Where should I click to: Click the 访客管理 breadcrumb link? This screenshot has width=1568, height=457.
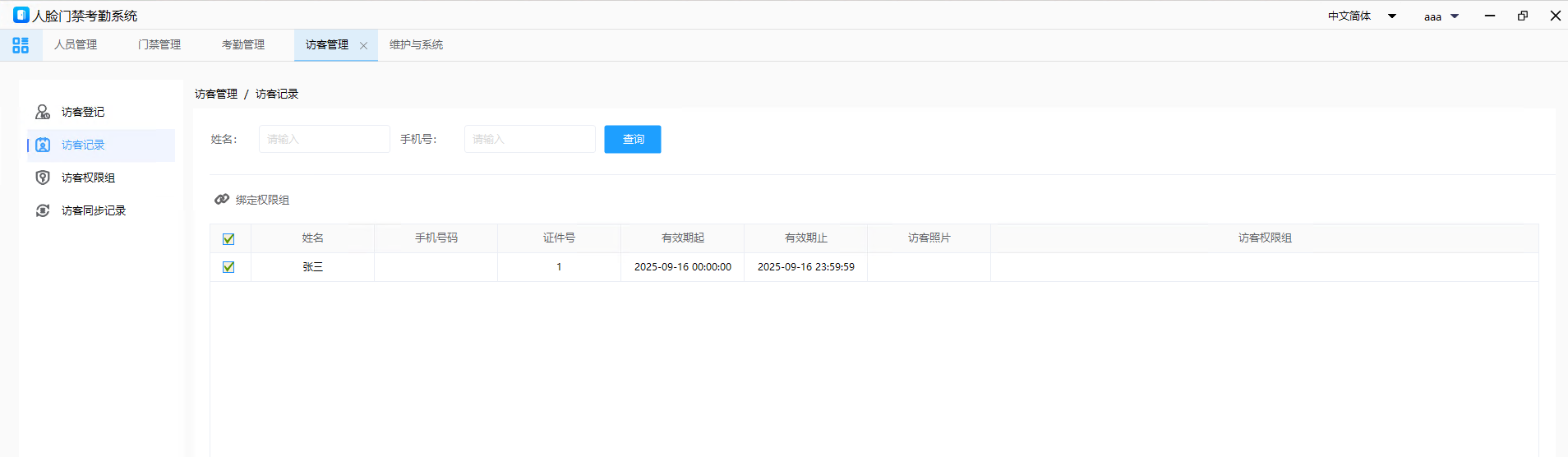216,94
